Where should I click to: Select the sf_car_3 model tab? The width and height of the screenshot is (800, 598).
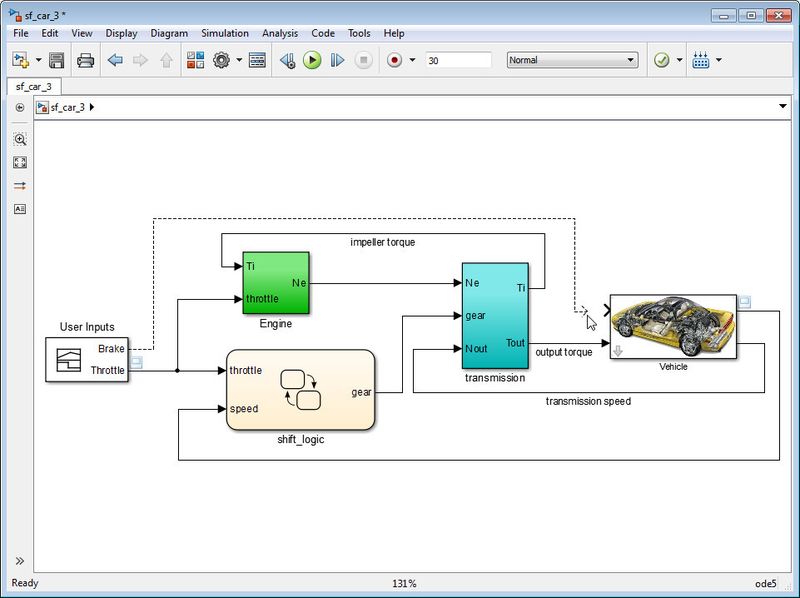pyautogui.click(x=36, y=87)
